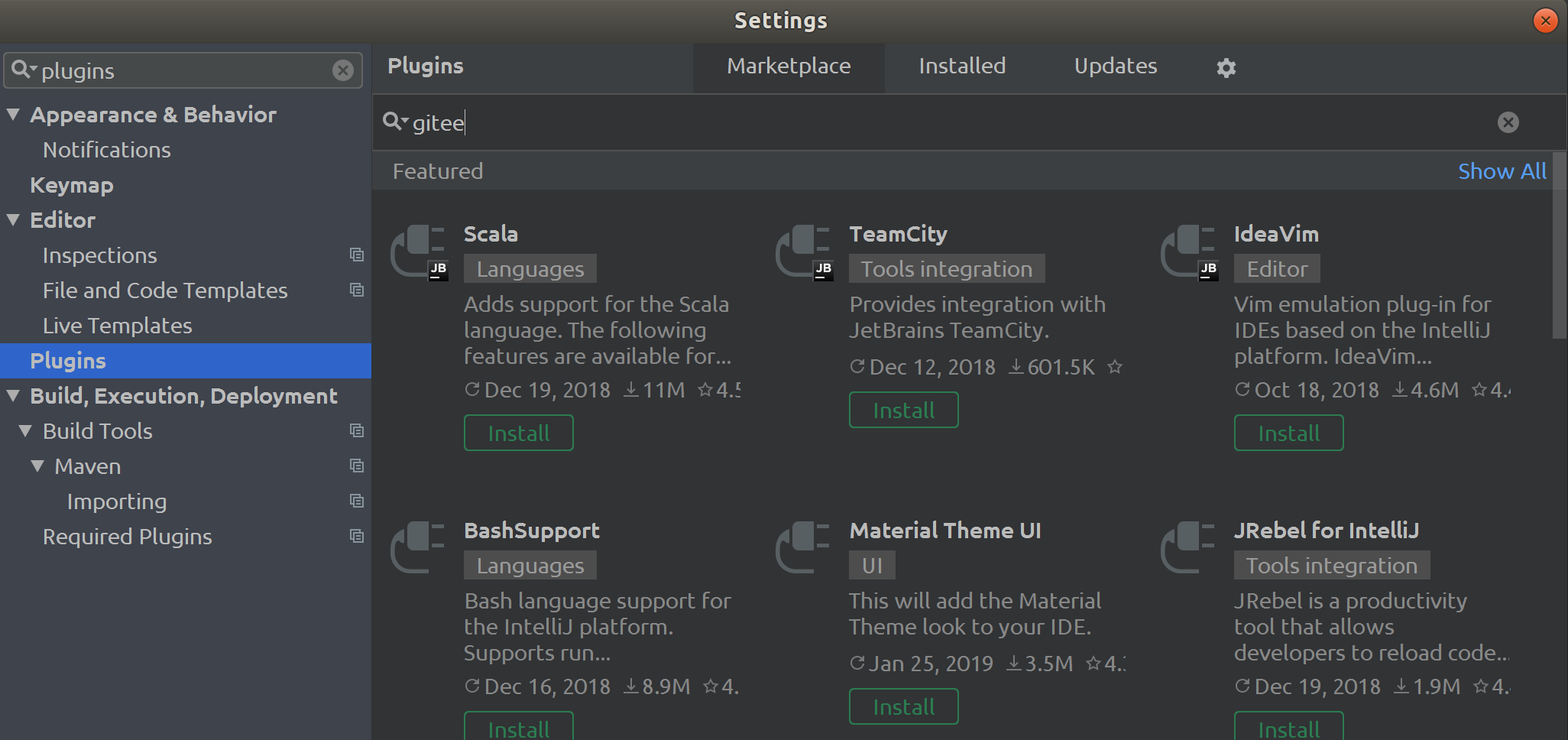Collapse the Editor tree section

coord(13,220)
